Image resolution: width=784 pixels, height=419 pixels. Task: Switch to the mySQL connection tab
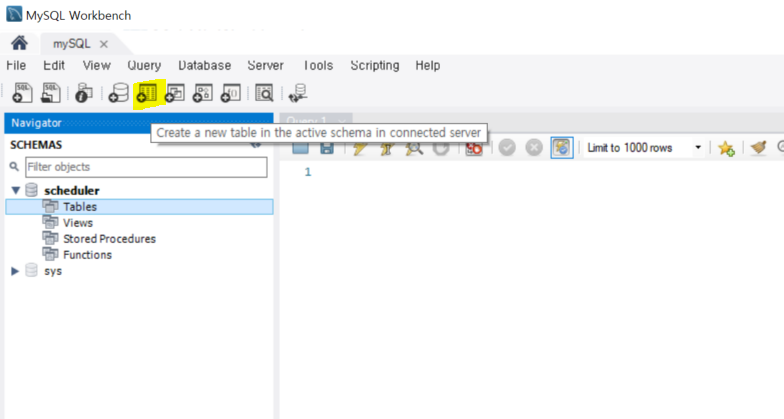pyautogui.click(x=72, y=44)
